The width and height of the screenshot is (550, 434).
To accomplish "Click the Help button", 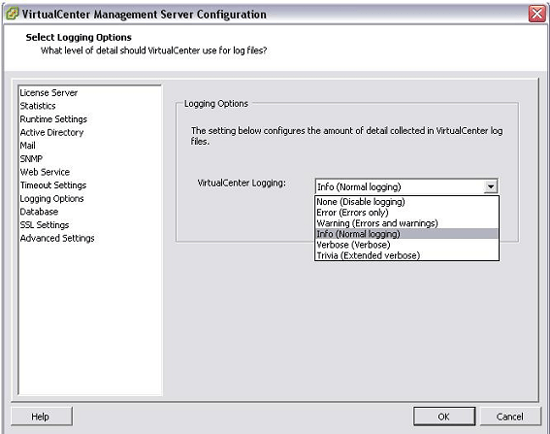I will (41, 416).
